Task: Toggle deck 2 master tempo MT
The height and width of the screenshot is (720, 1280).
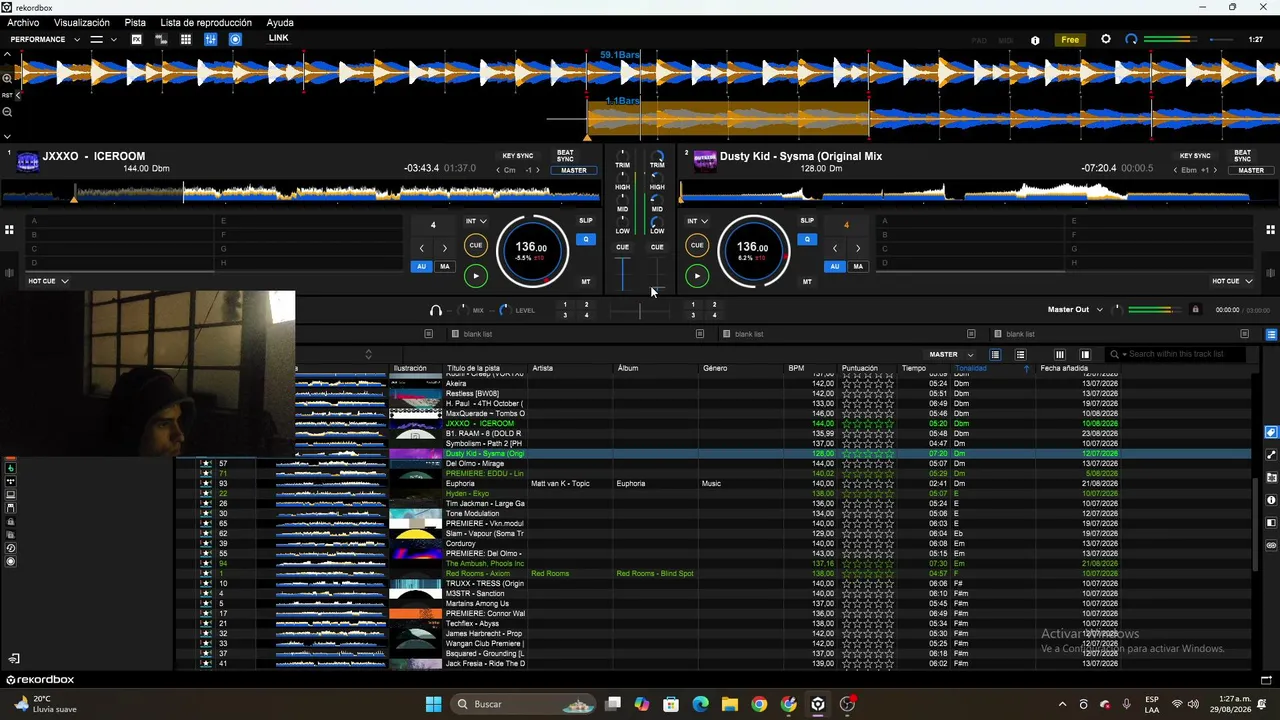Action: tap(807, 282)
